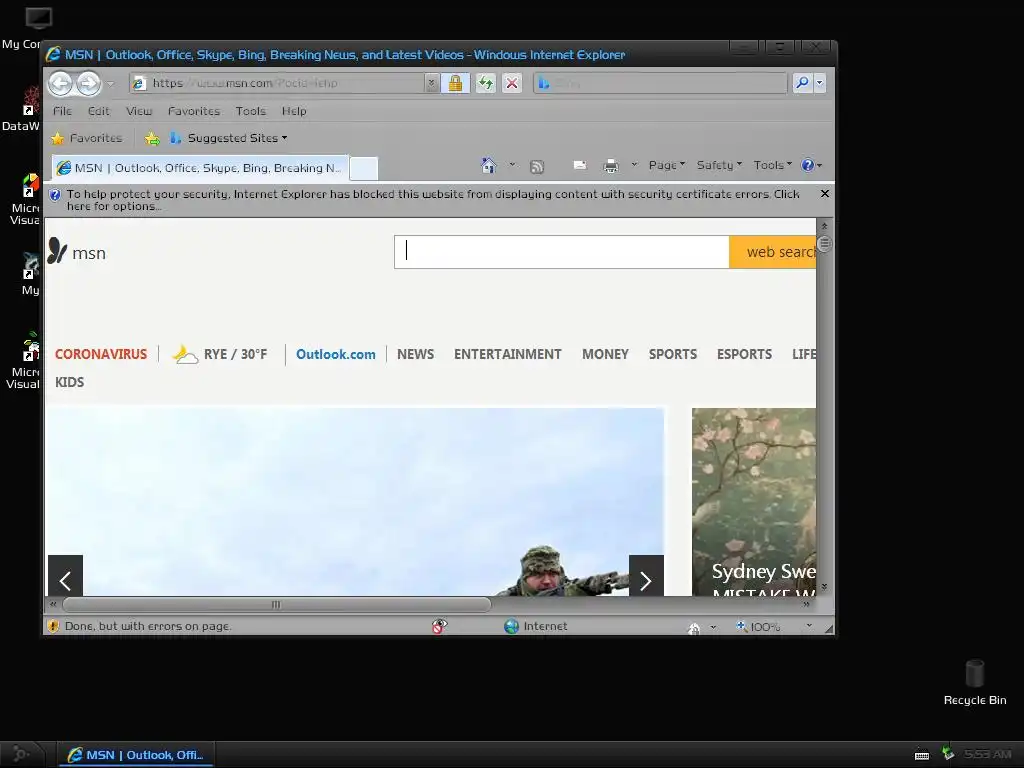Open the Edit menu
Screen dimensions: 1024x768
99,111
